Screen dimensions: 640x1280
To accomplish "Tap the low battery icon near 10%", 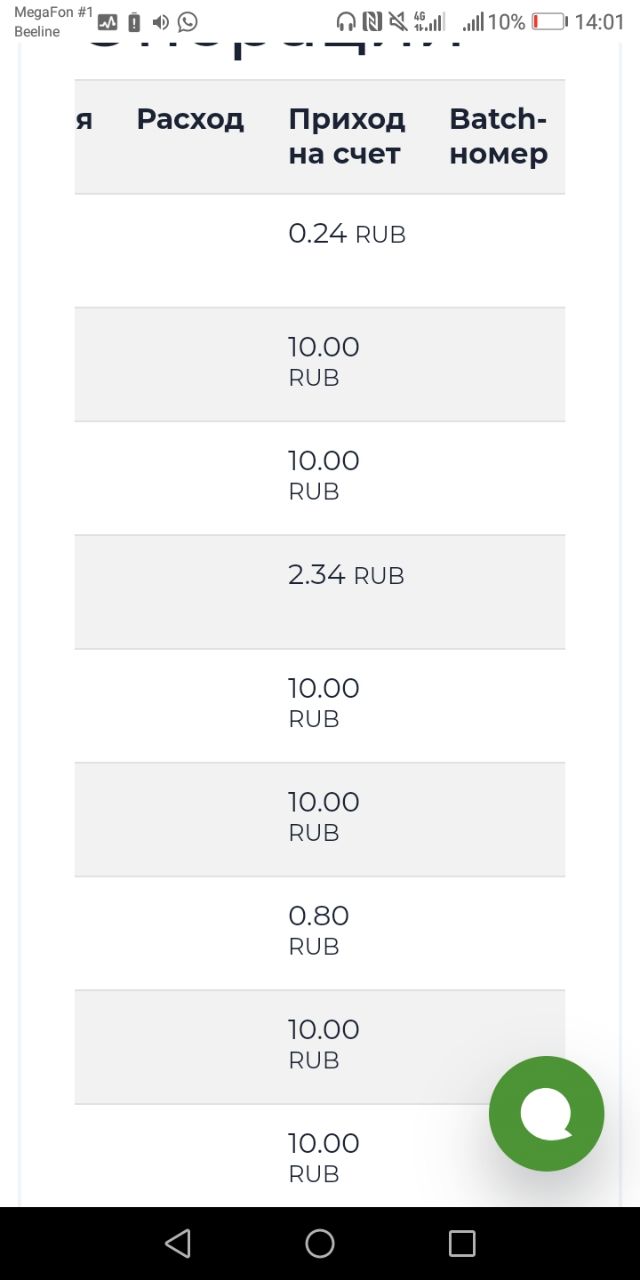I will 549,22.
